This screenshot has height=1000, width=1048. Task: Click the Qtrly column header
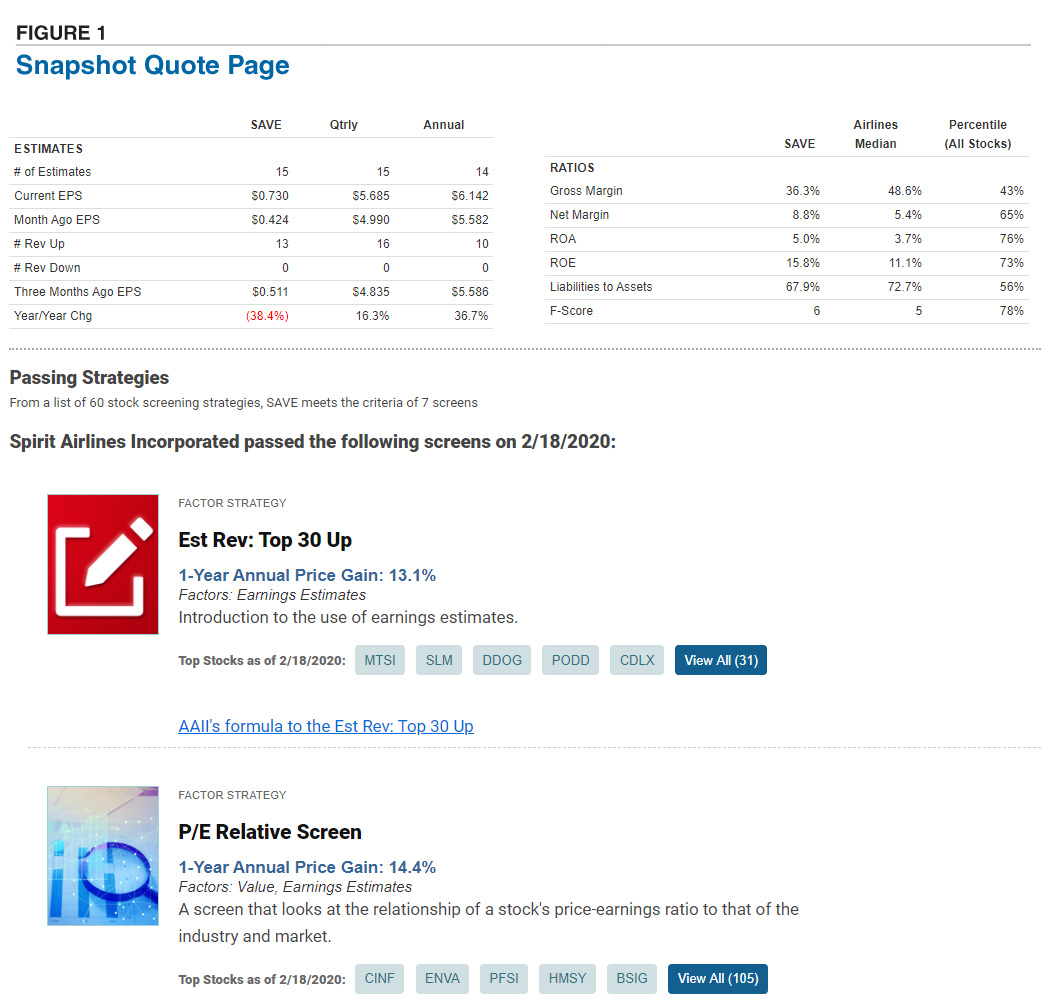click(344, 125)
